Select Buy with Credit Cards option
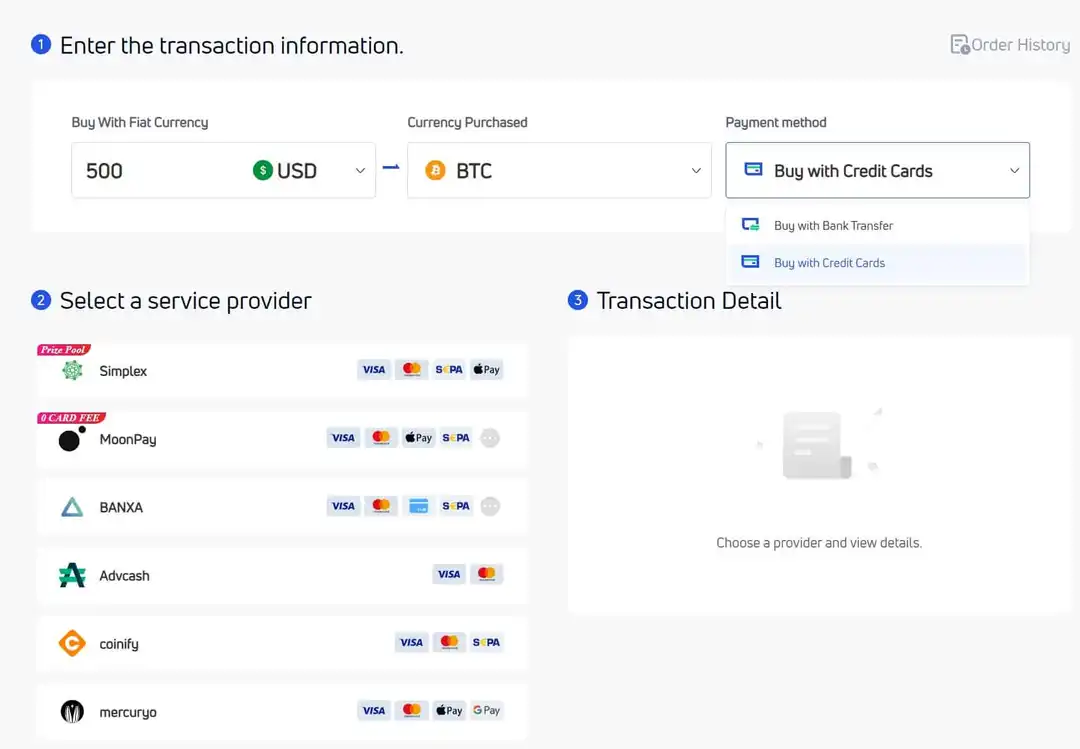The width and height of the screenshot is (1080, 749). pos(829,262)
